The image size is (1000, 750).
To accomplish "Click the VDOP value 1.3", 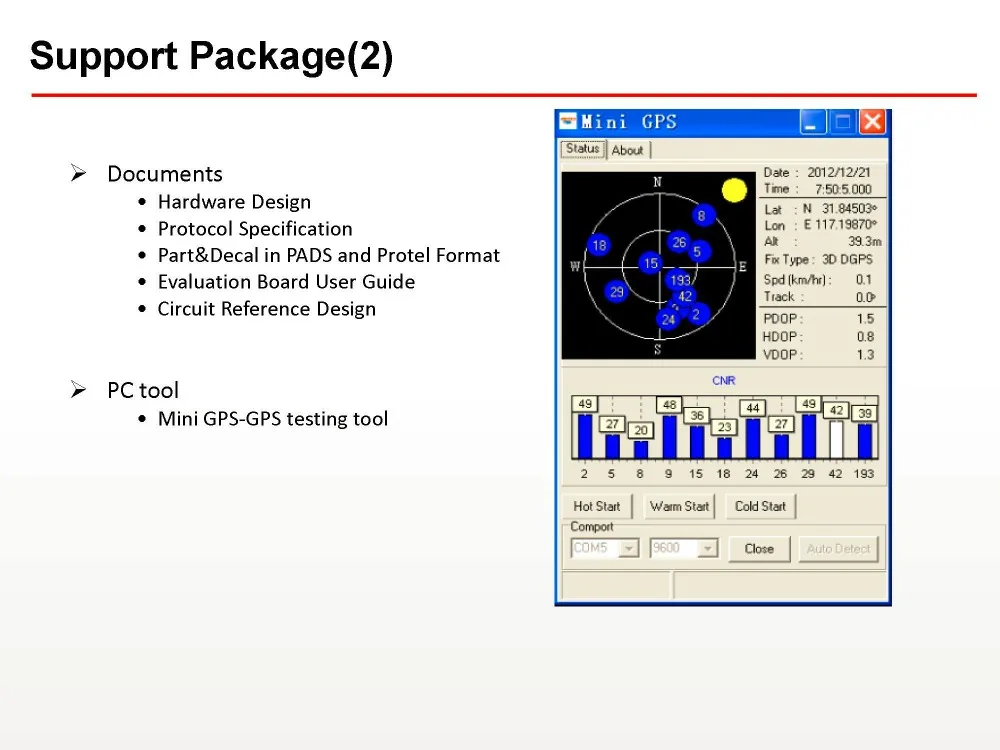I will tap(865, 355).
